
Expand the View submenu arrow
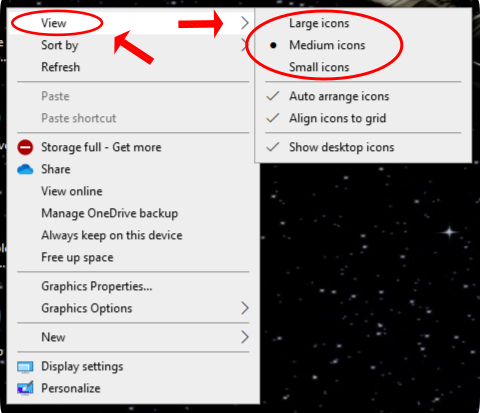245,23
